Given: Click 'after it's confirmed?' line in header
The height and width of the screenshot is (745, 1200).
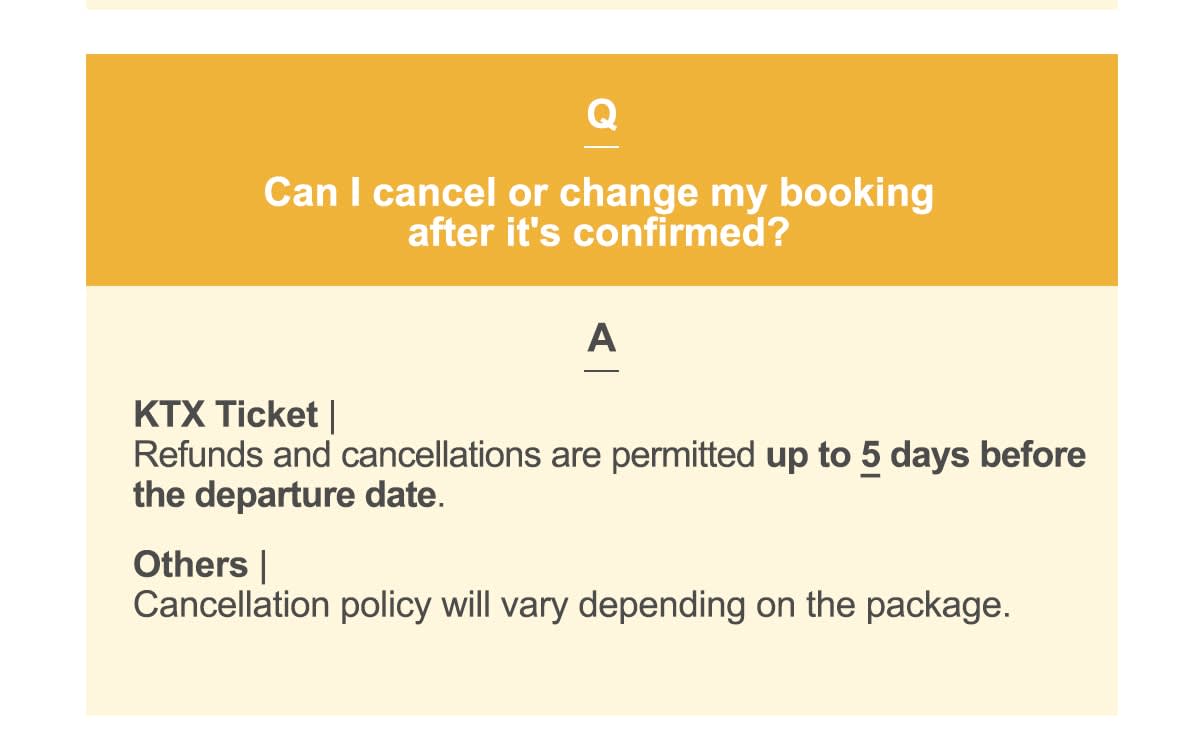Looking at the screenshot, I should (599, 233).
